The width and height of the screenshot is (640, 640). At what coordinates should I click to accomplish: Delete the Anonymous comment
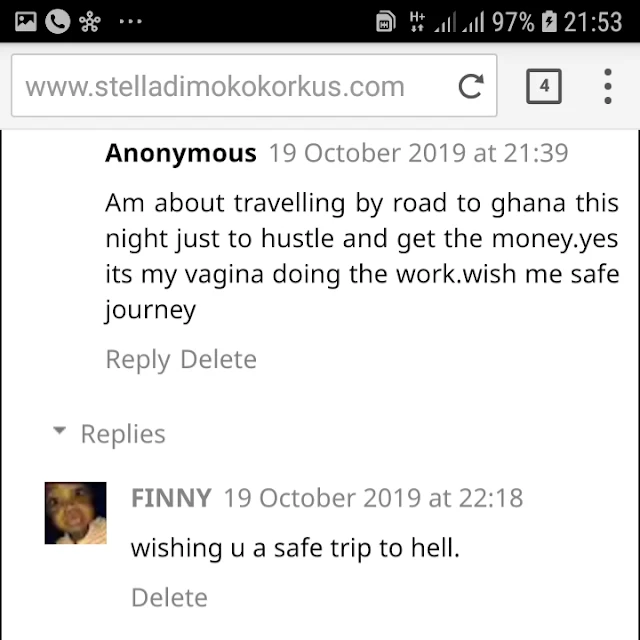tap(218, 359)
